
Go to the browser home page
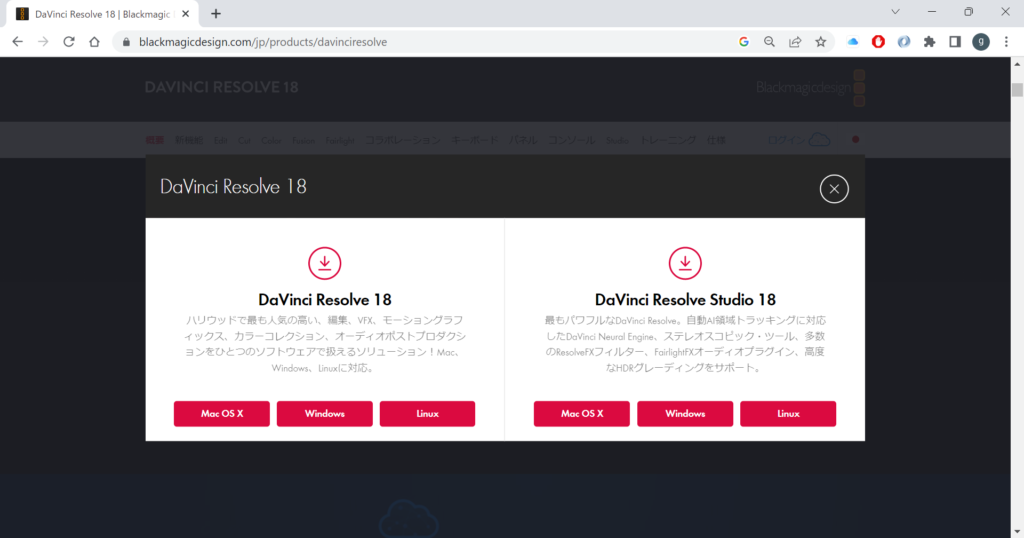click(94, 42)
